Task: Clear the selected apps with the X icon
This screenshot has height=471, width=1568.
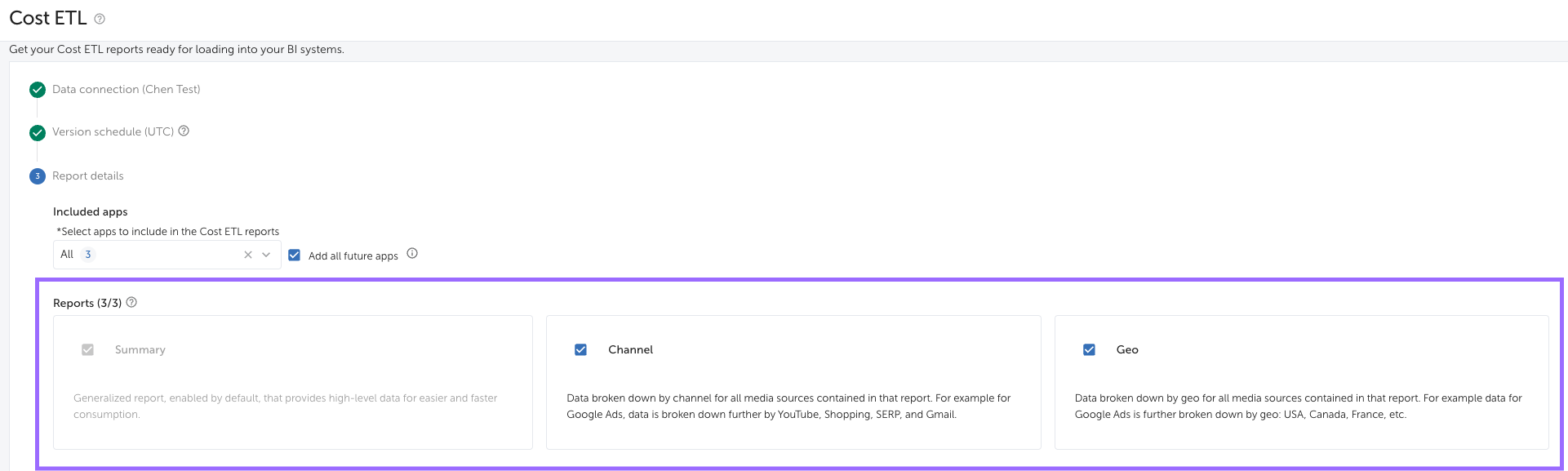Action: (248, 255)
